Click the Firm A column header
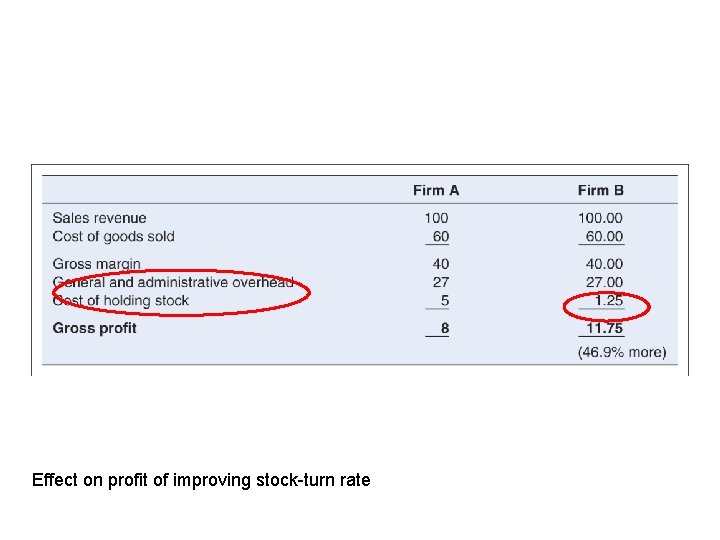 (435, 190)
